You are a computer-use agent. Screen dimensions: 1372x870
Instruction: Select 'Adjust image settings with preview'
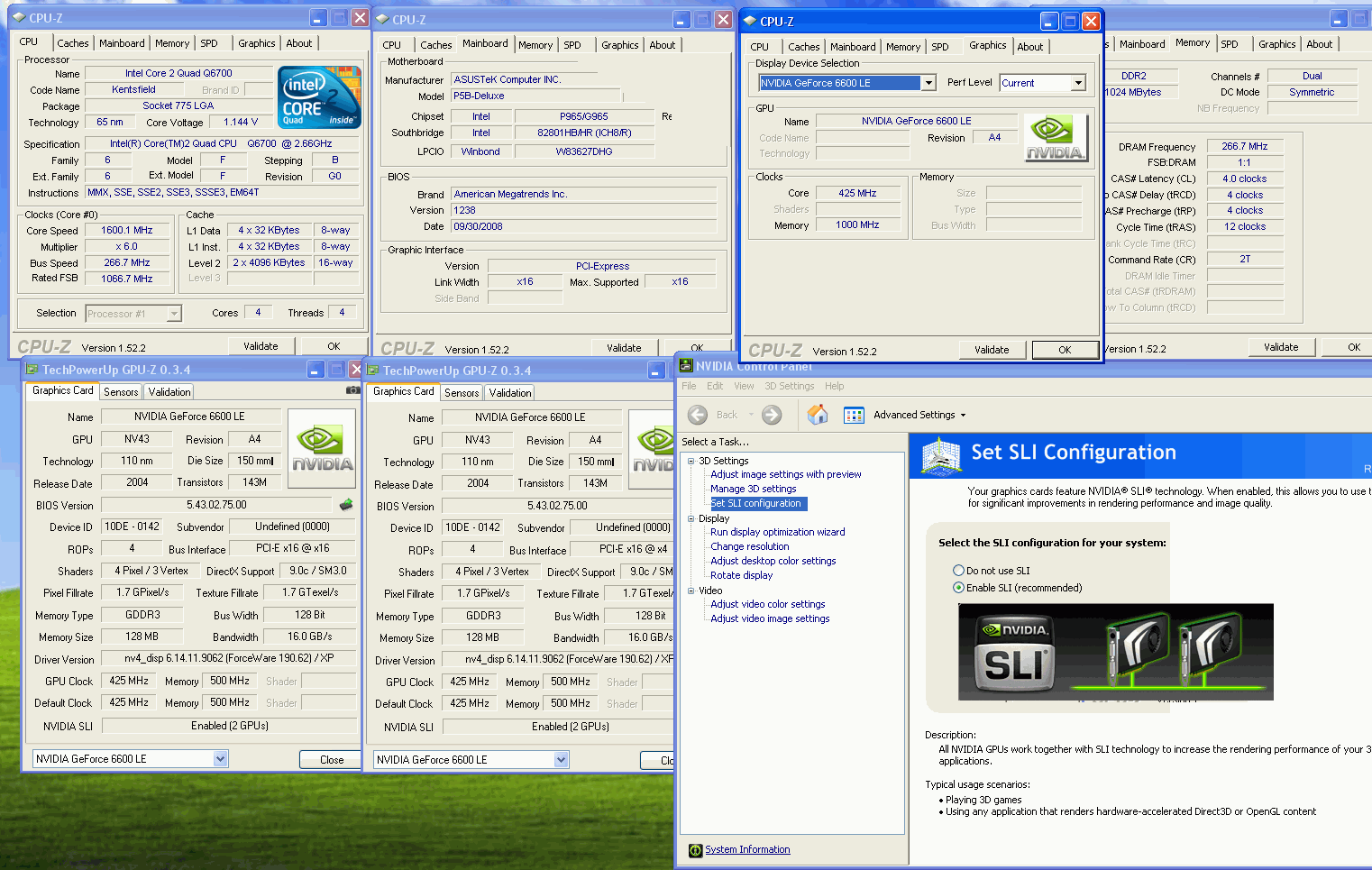tap(786, 474)
